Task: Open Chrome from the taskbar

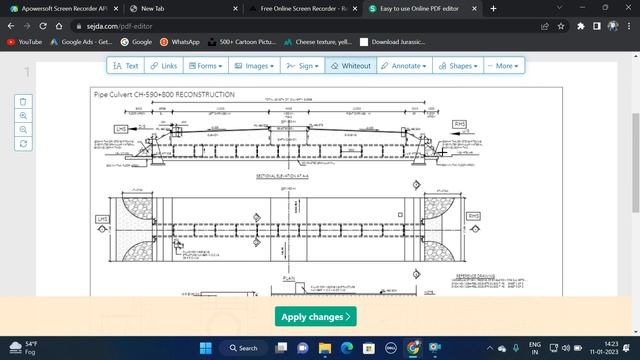Action: point(413,348)
